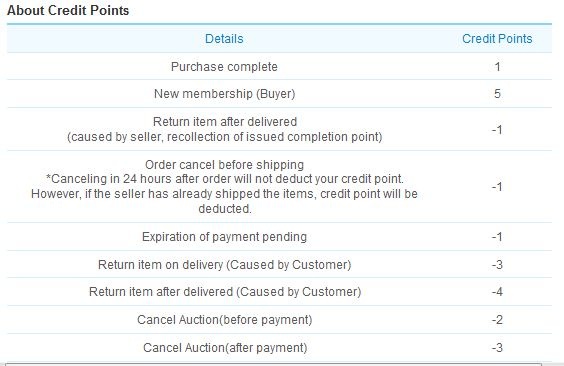Click the credit value 1 for purchase complete

497,67
